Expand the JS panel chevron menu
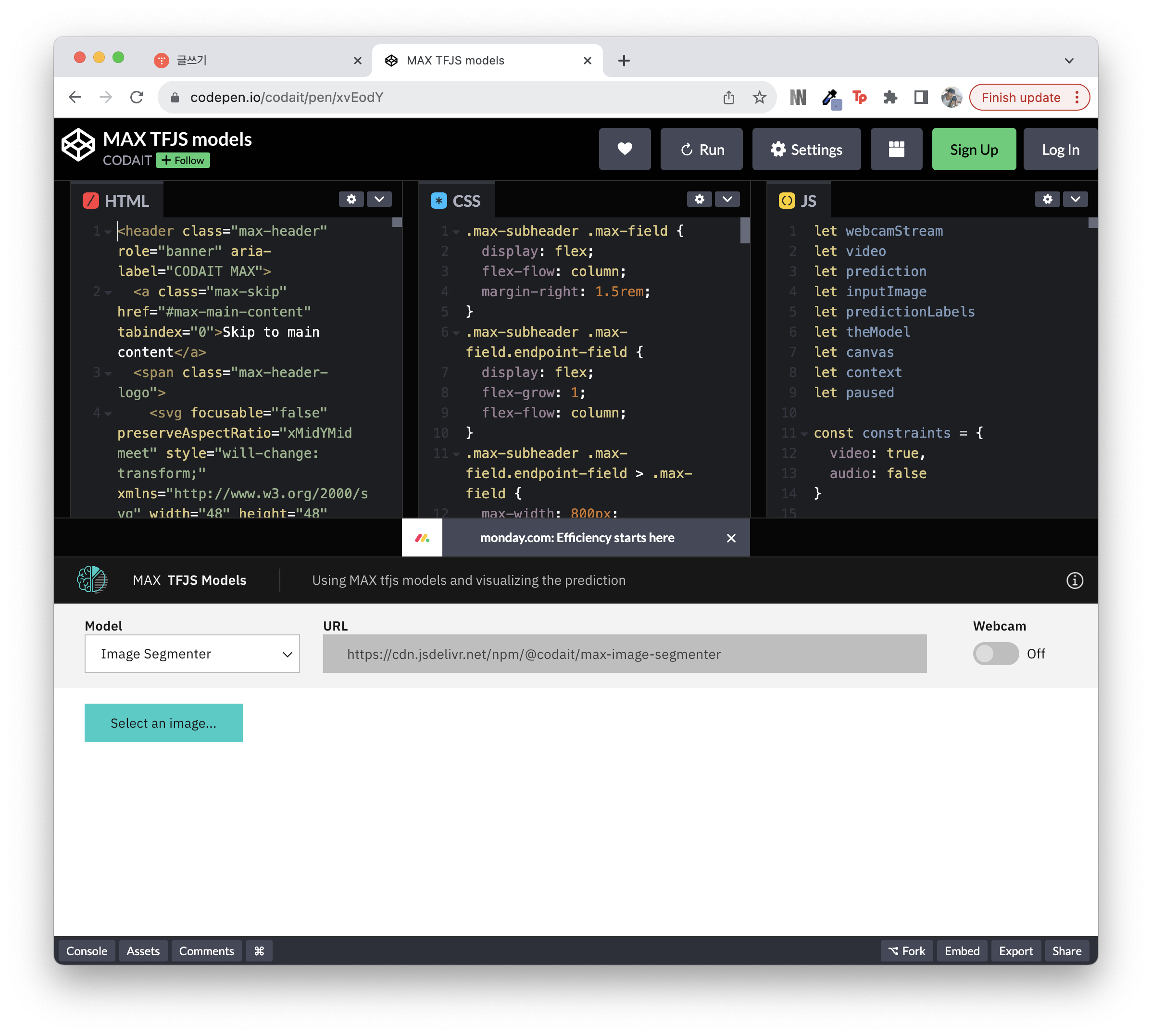 (1075, 199)
